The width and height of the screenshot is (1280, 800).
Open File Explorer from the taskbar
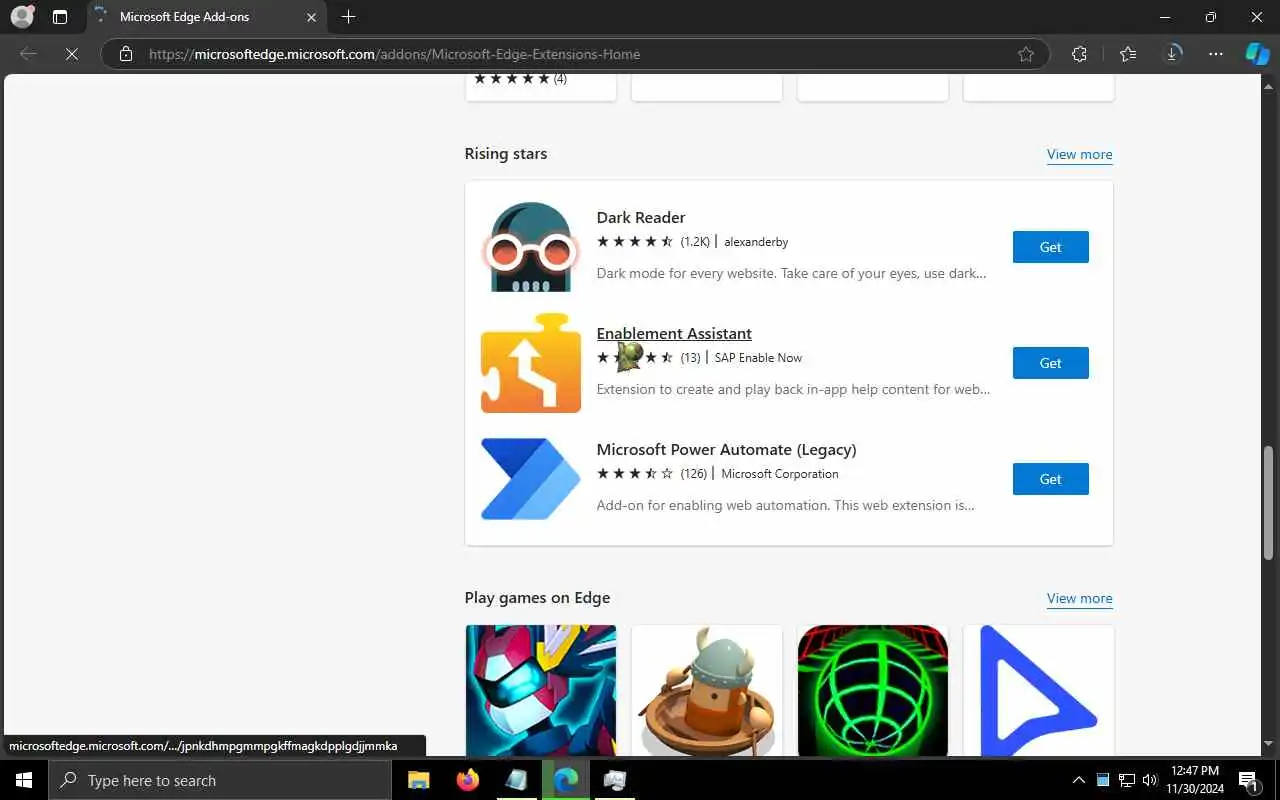point(418,780)
